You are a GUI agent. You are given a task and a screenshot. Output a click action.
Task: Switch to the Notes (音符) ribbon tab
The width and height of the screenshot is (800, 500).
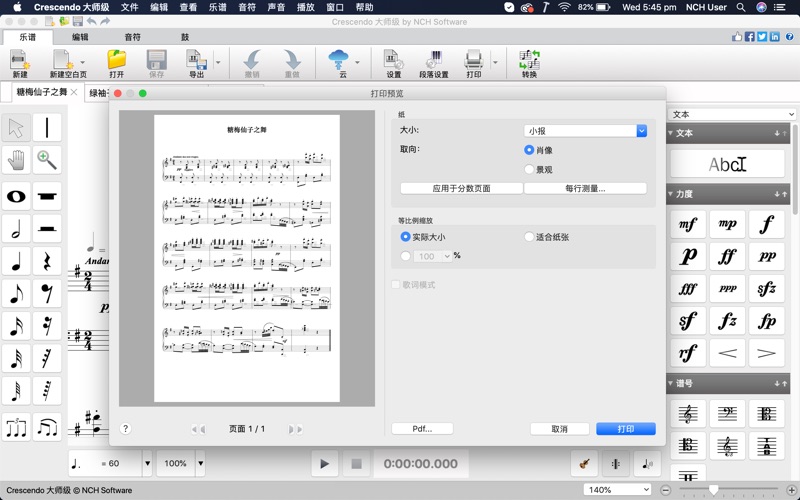click(133, 37)
